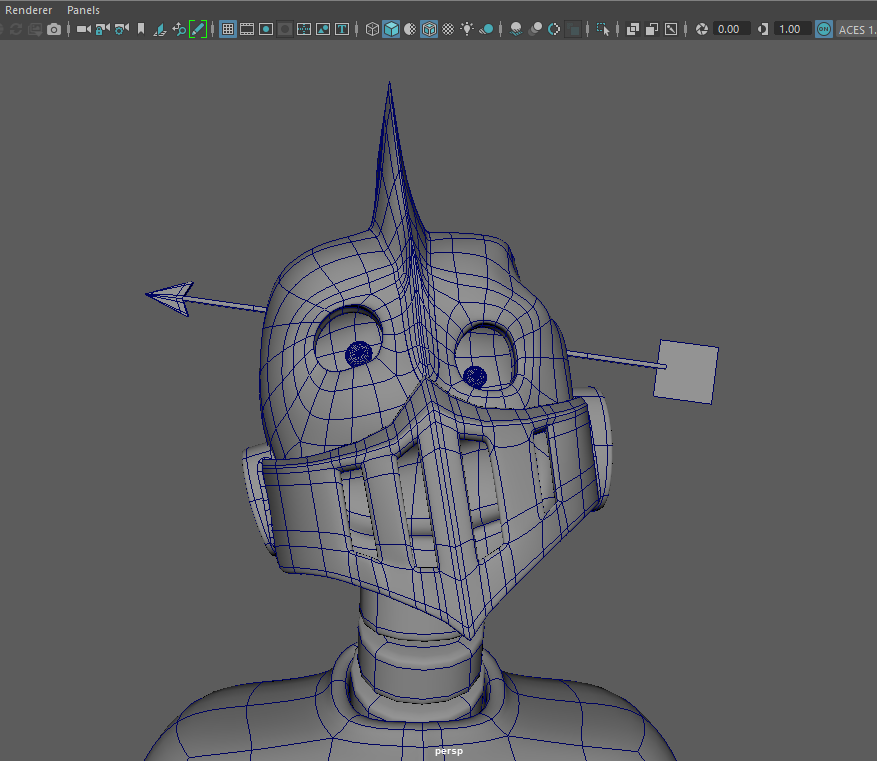Toggle the viewport Grid display
The height and width of the screenshot is (761, 877).
[x=228, y=29]
